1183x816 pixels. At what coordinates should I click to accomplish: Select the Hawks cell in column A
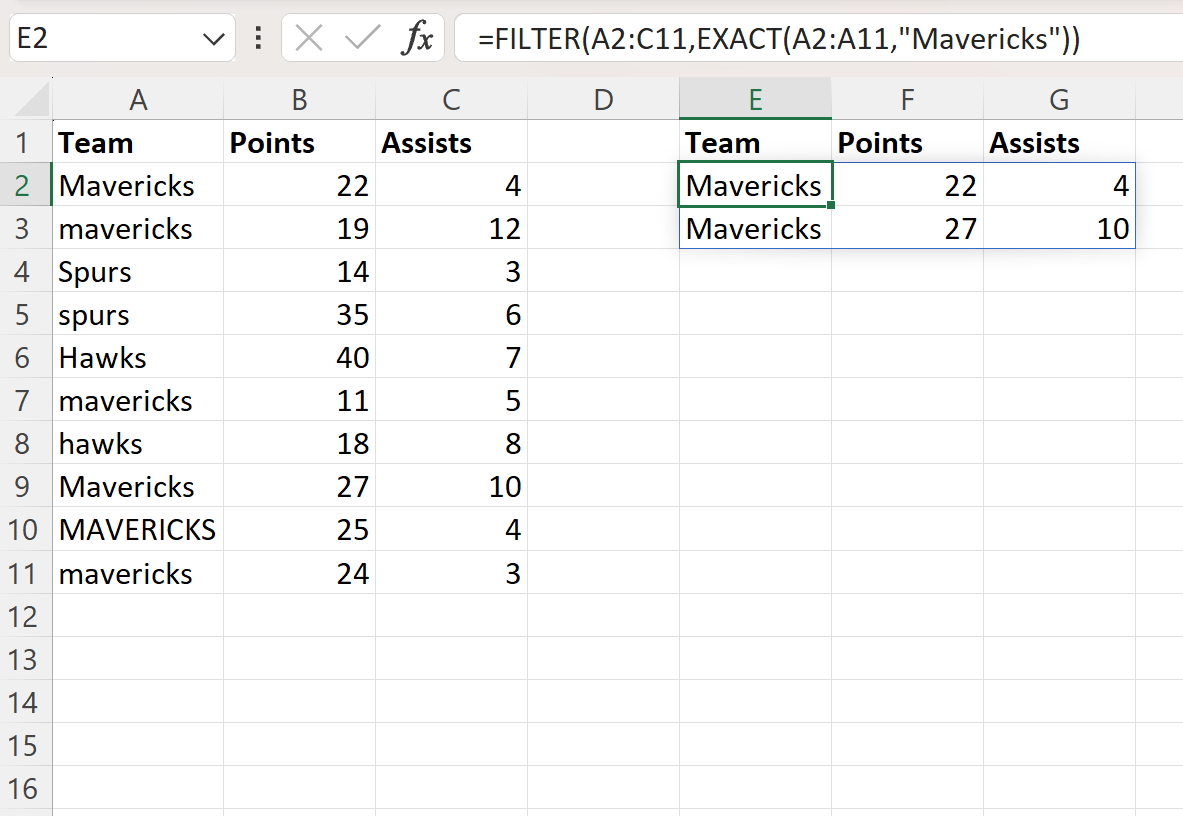(138, 357)
